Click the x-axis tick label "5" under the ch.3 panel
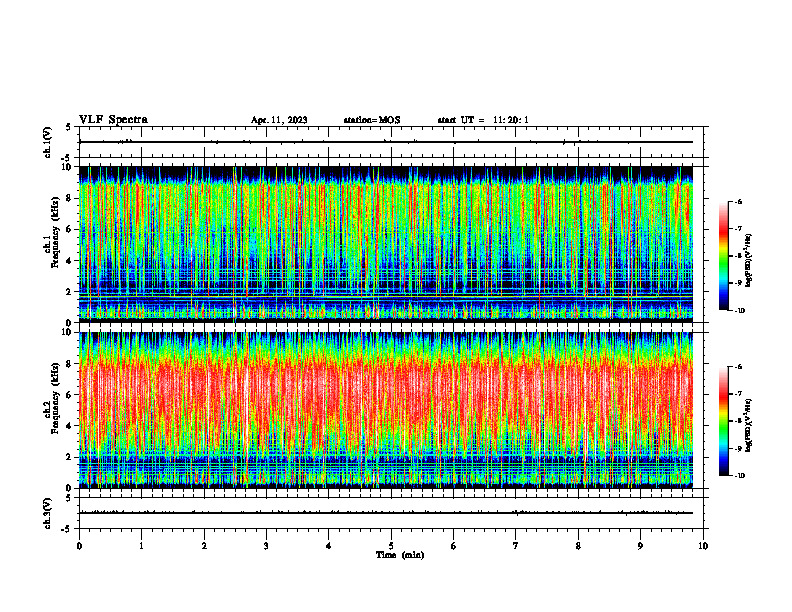This screenshot has width=792, height=612. (x=391, y=546)
